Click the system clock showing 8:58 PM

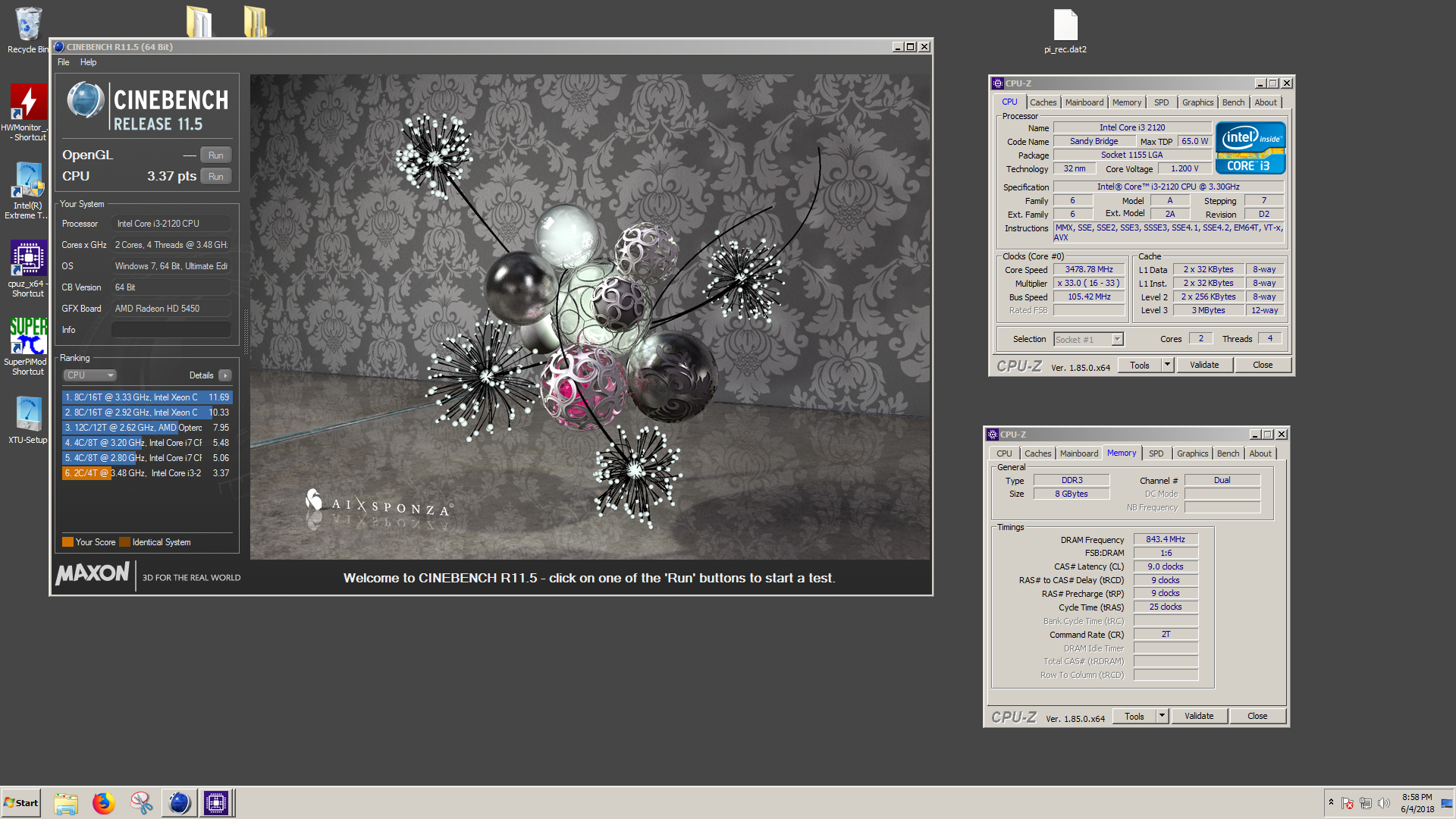click(x=1417, y=803)
